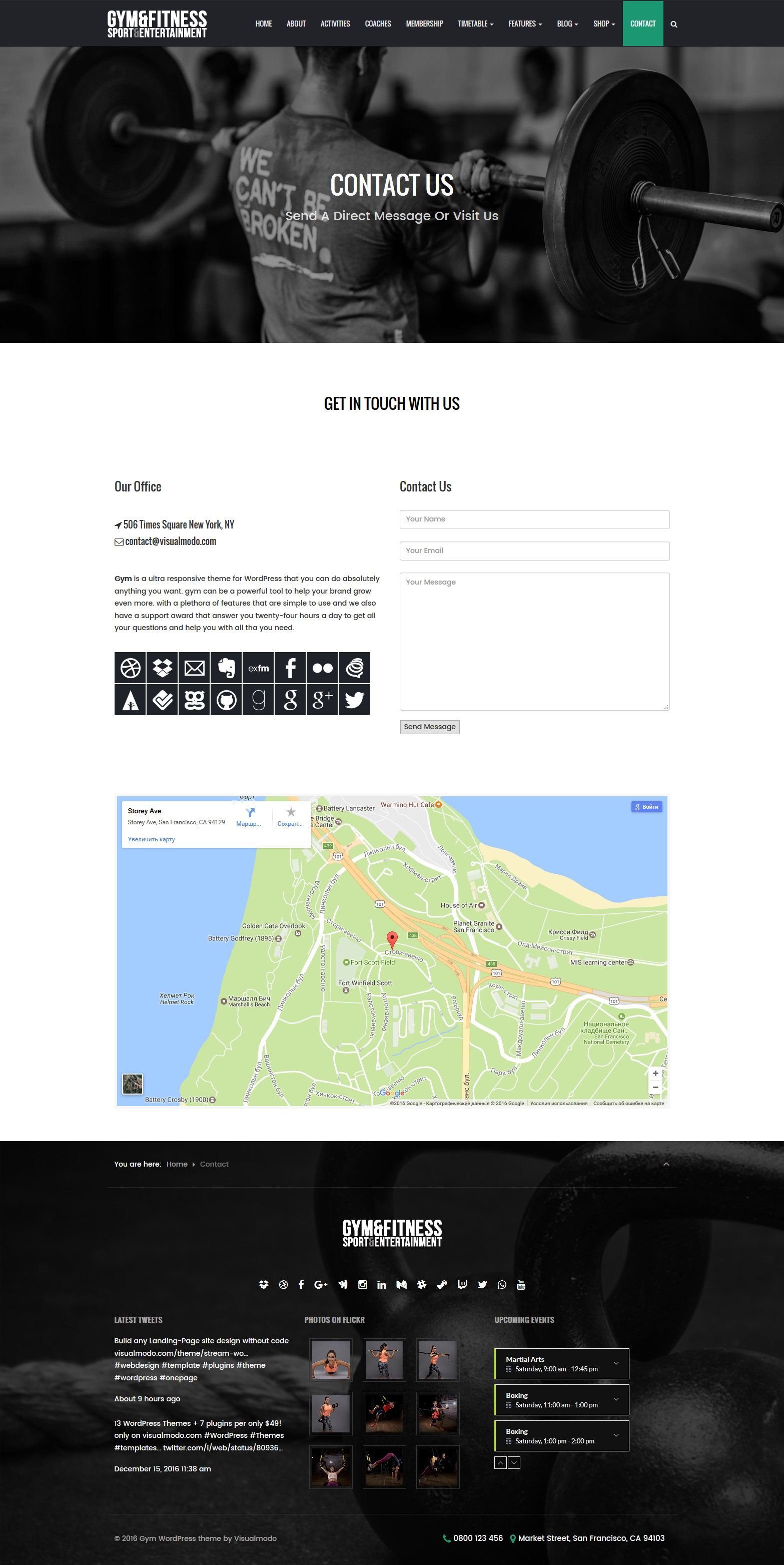Click the header Gym & Fitness logo
784x1565 pixels.
point(157,24)
